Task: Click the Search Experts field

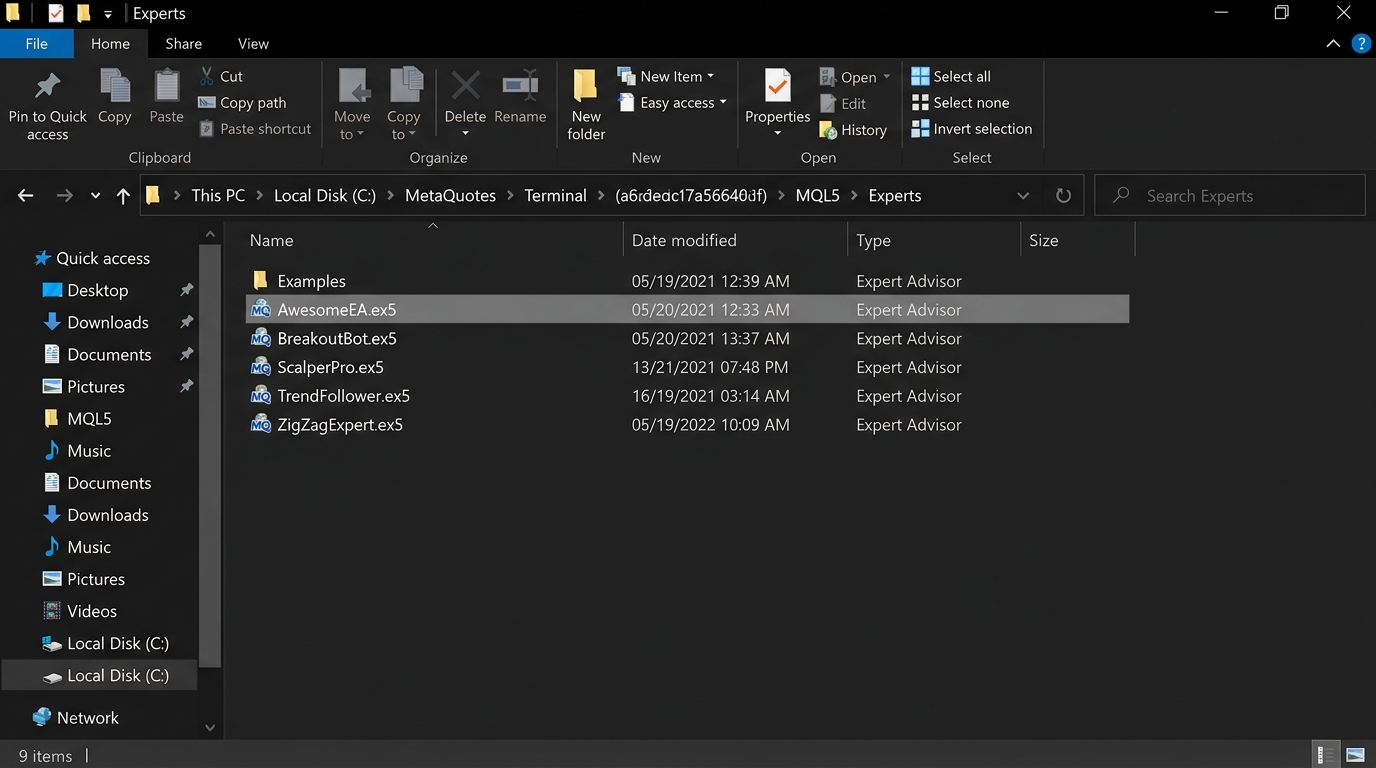Action: click(1230, 195)
